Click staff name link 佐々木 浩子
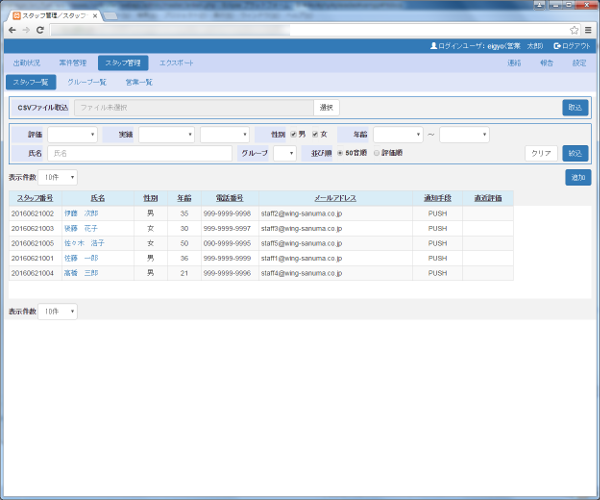 83,243
